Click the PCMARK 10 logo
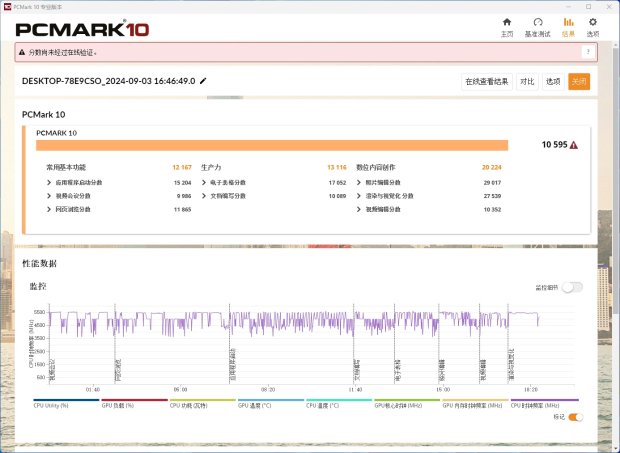Viewport: 620px width, 453px height. click(82, 29)
